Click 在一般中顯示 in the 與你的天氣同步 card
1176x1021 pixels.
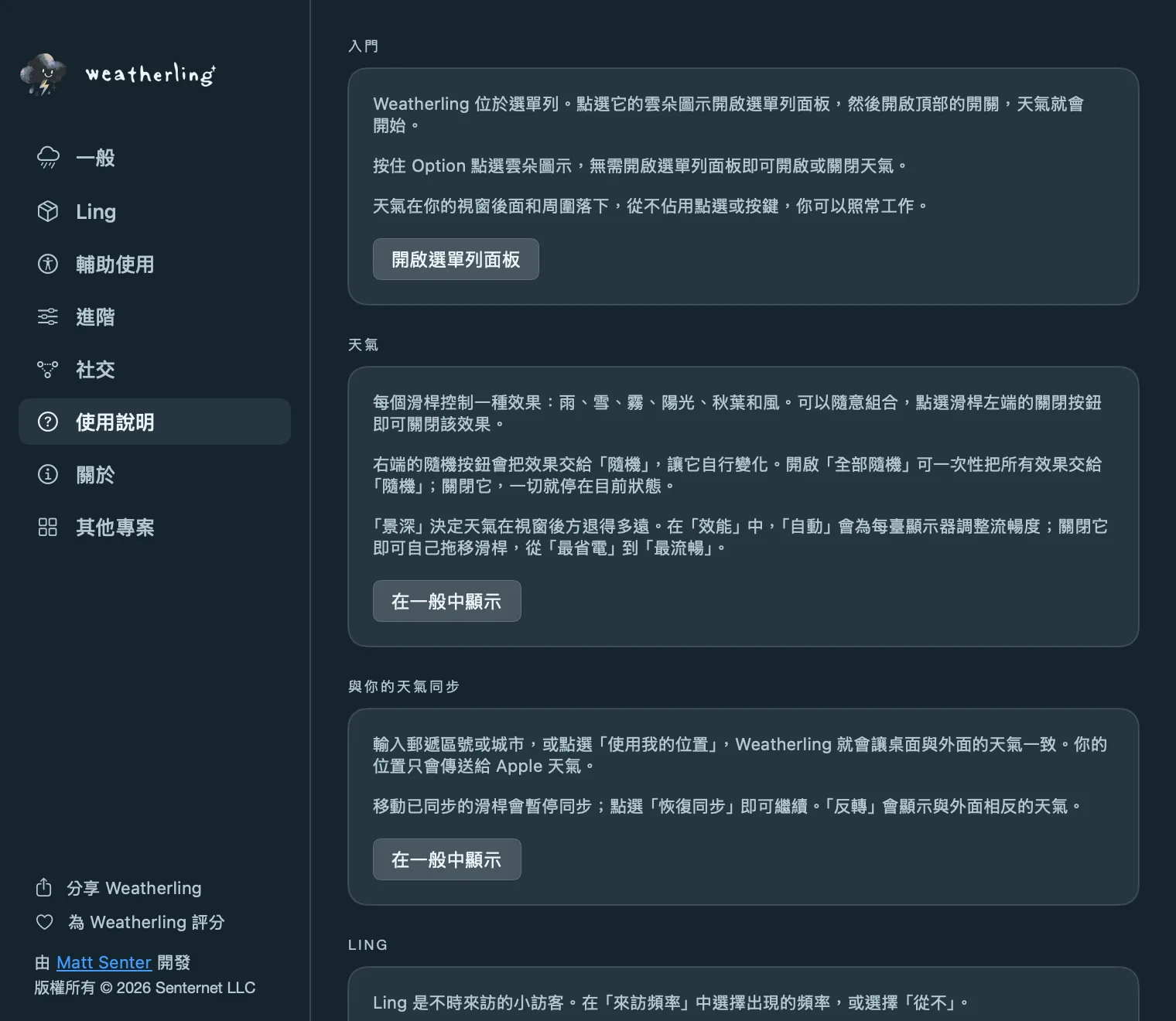click(446, 859)
